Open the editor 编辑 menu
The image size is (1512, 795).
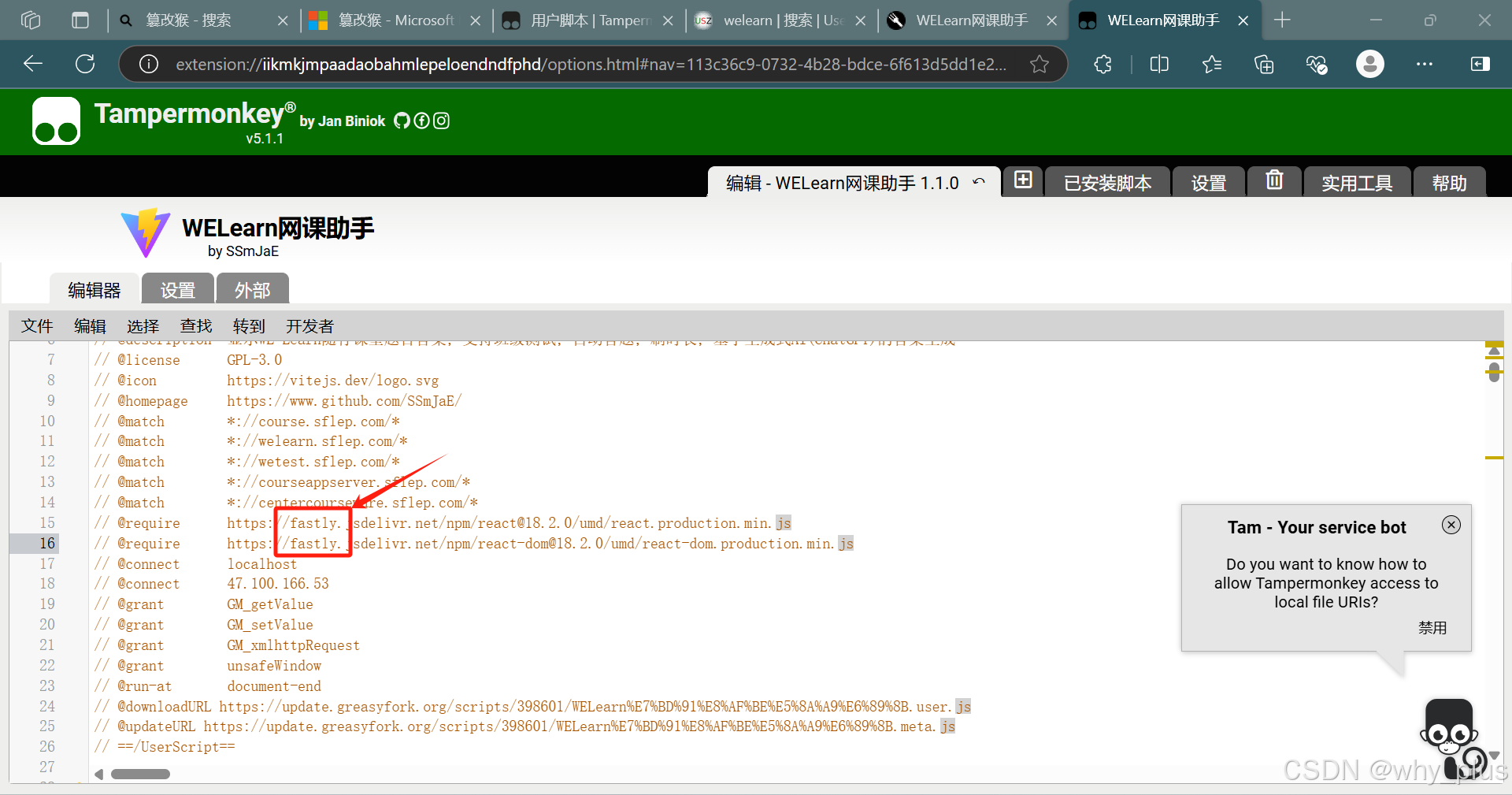(x=90, y=326)
